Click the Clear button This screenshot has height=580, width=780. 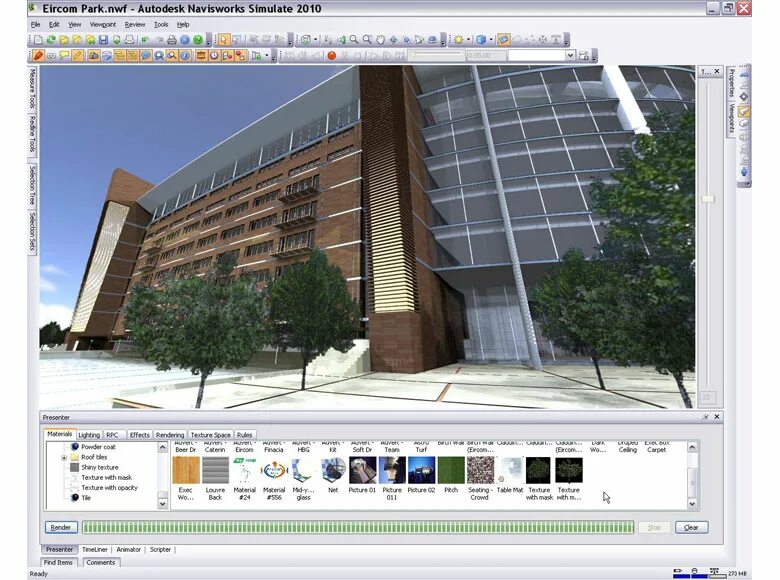coord(691,527)
